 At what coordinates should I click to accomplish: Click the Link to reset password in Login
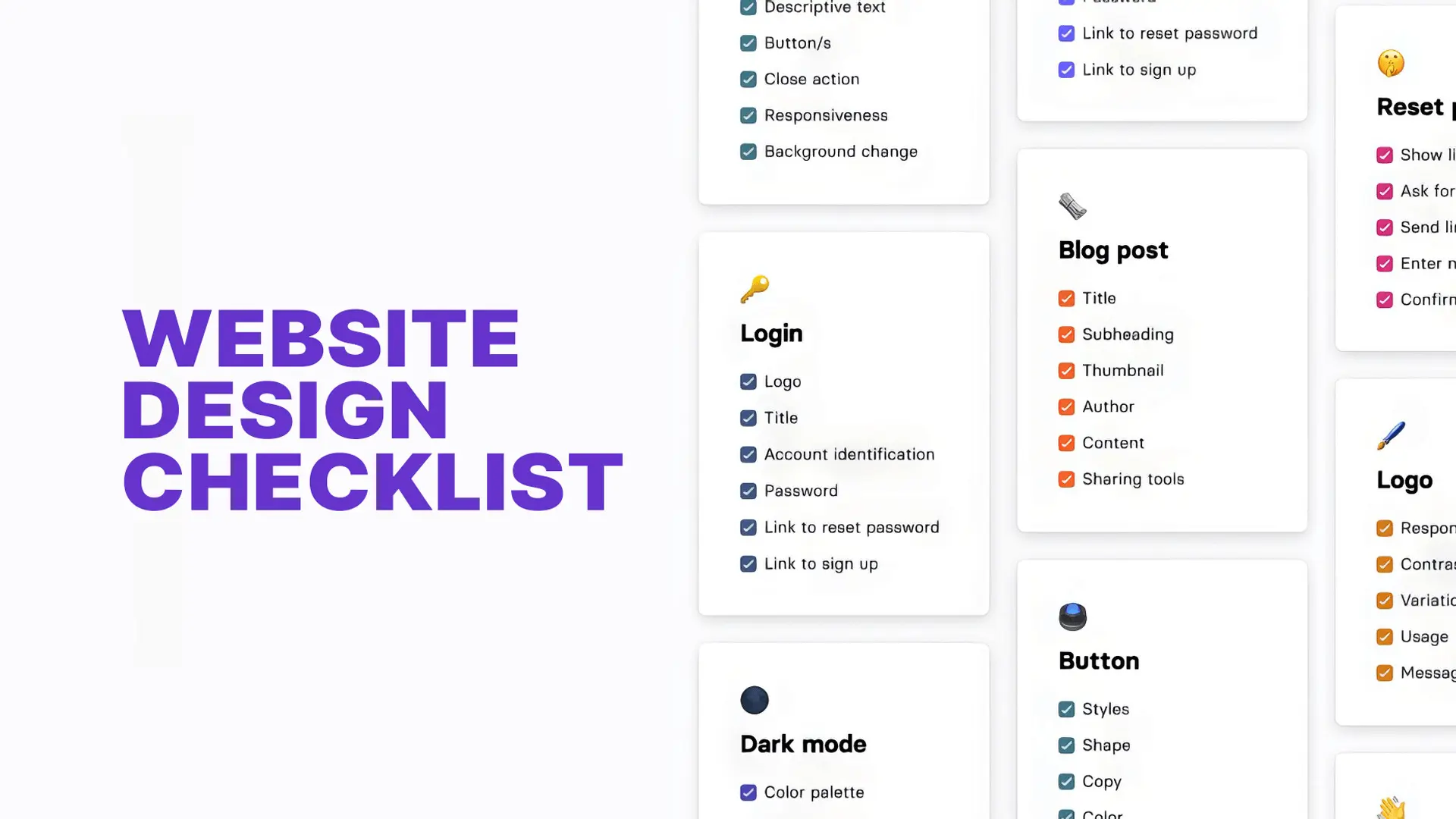(851, 527)
